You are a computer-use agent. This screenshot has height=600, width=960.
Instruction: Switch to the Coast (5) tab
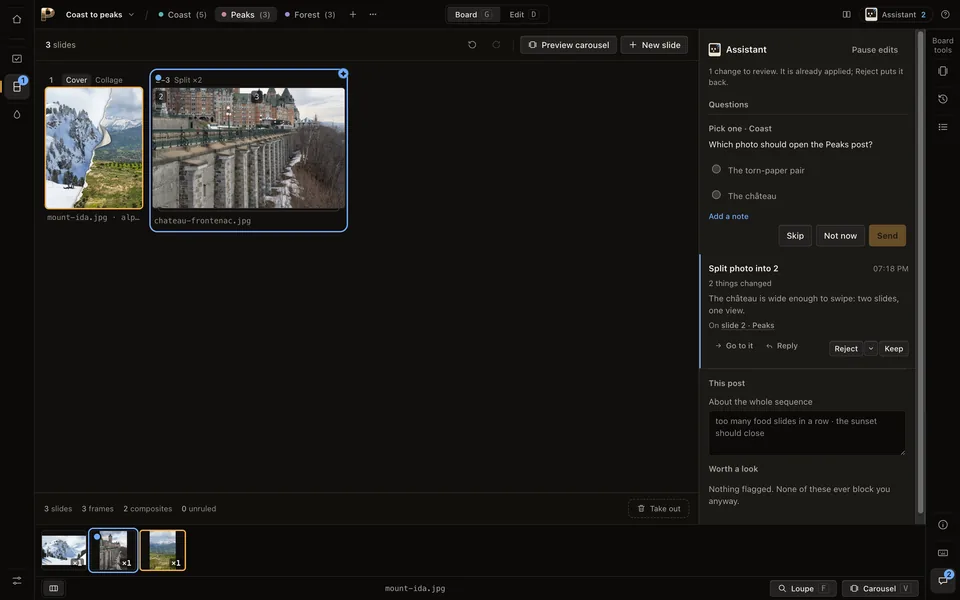[x=182, y=15]
